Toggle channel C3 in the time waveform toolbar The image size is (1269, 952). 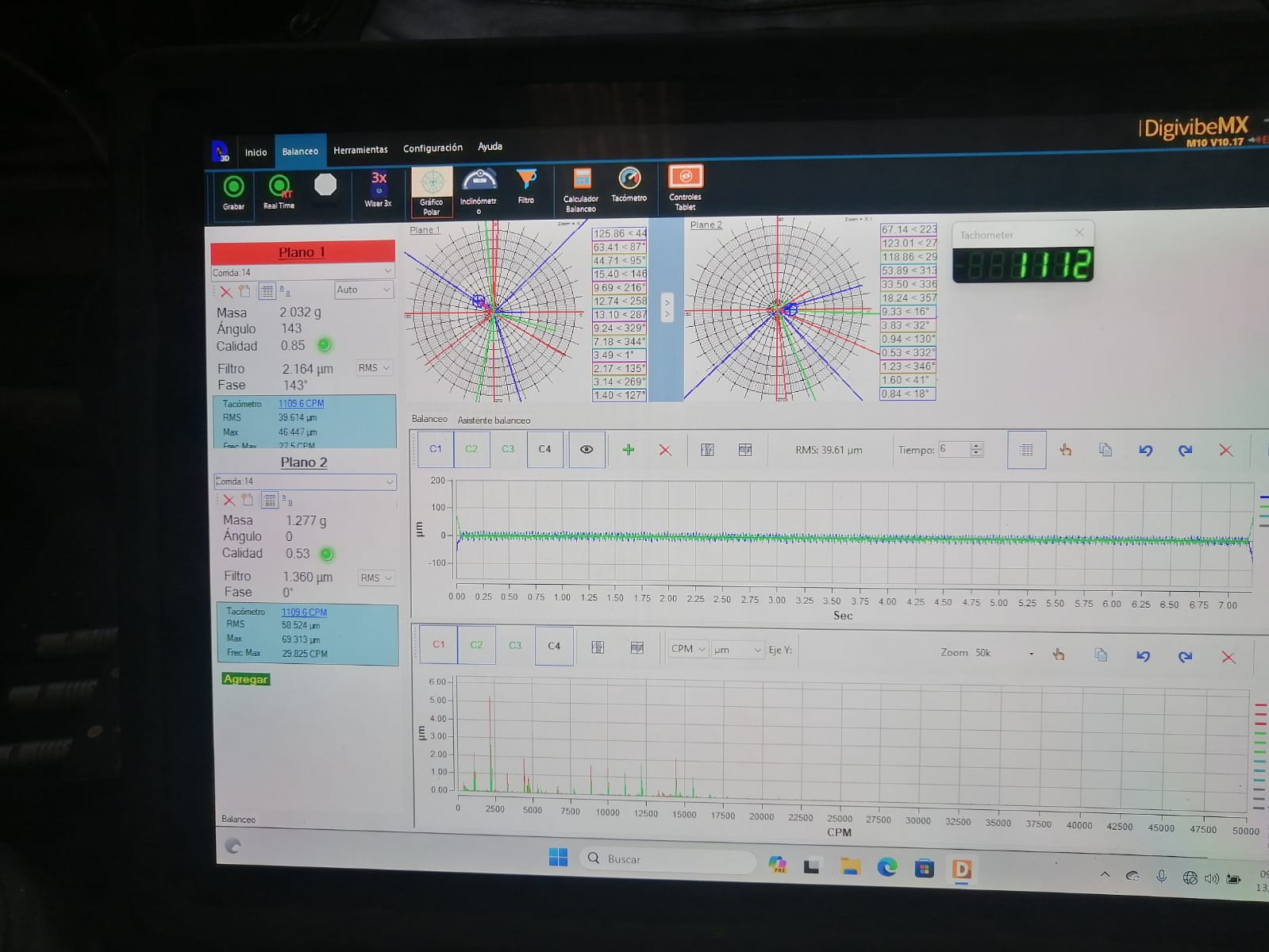[x=508, y=449]
